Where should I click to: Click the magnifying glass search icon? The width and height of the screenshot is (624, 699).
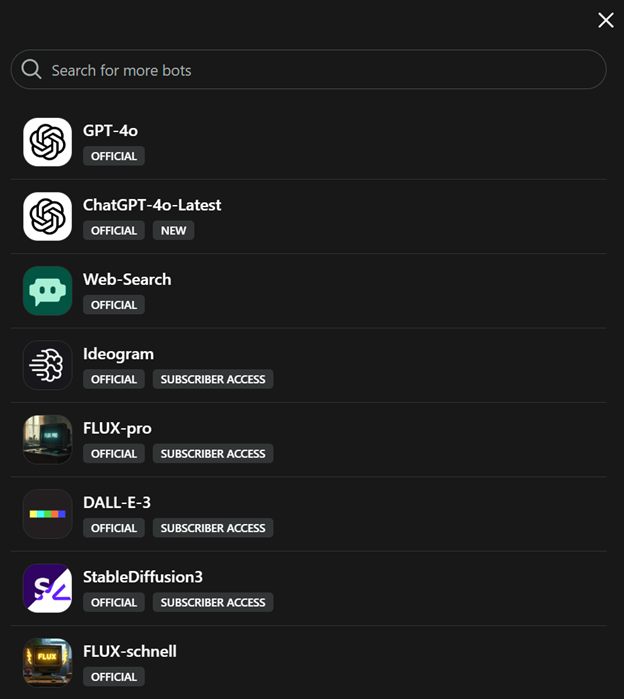tap(31, 69)
